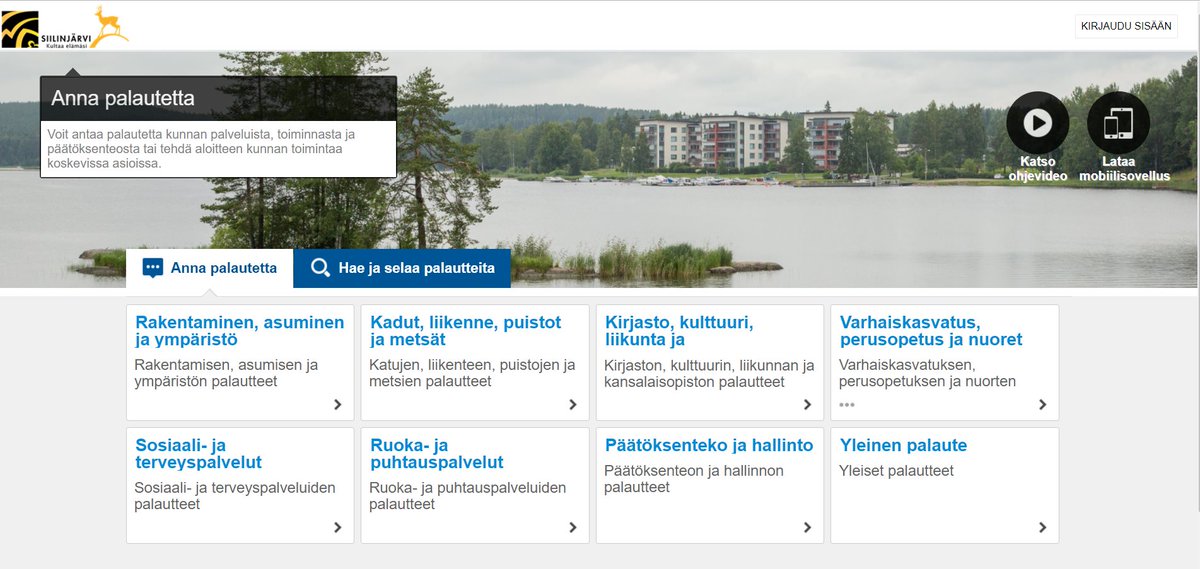The image size is (1200, 569).
Task: Open Kadut, liikenne, puistot ja metsät category
Action: pos(475,362)
